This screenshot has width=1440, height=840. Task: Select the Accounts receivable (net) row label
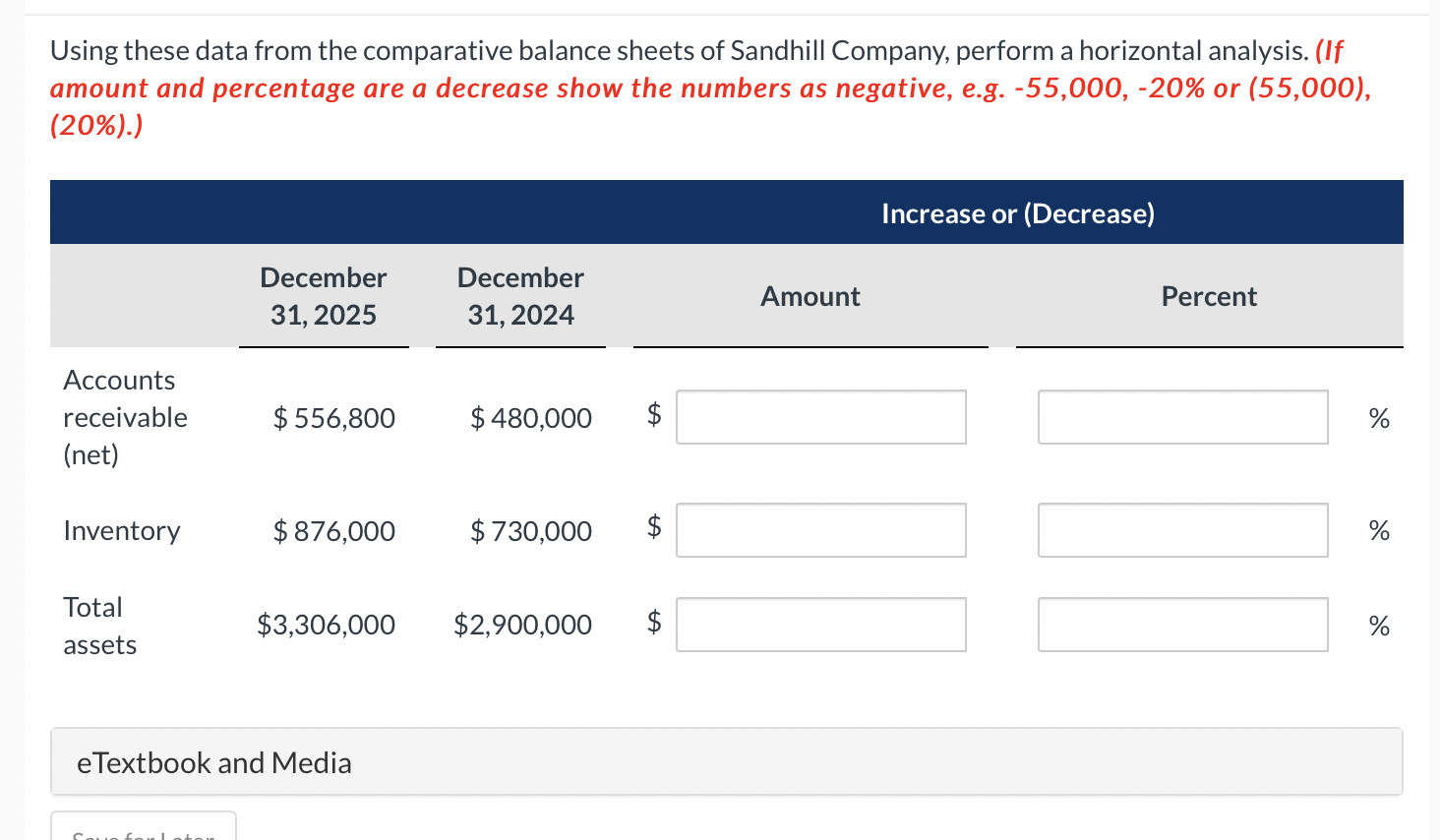click(125, 416)
